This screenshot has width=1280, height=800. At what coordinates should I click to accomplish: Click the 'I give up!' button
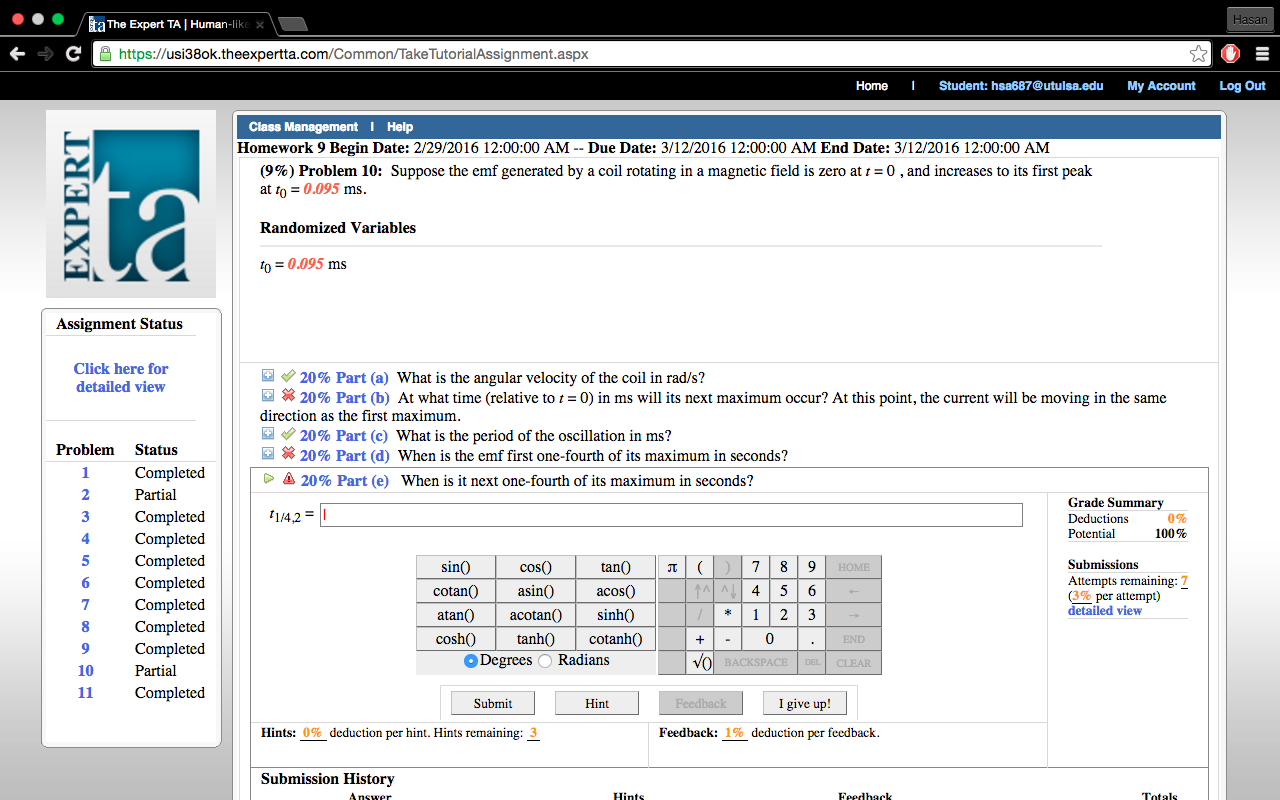coord(804,703)
